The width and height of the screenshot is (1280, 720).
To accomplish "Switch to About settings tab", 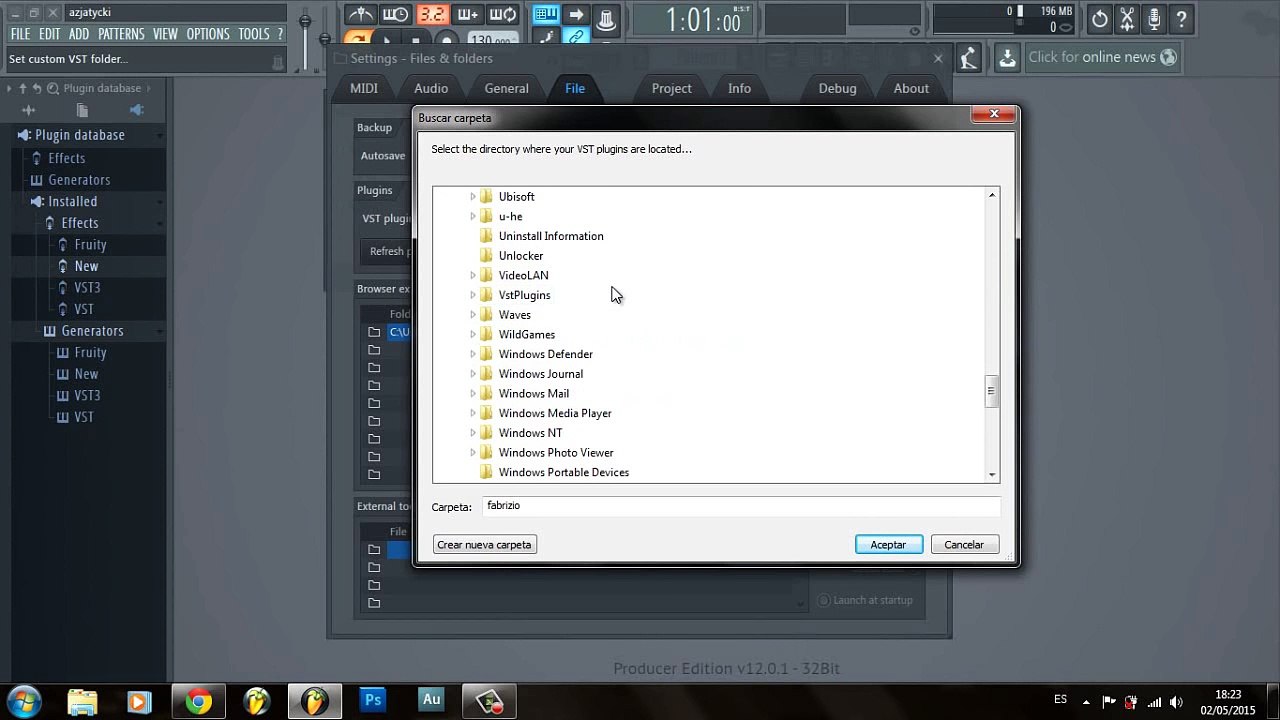I will click(911, 88).
